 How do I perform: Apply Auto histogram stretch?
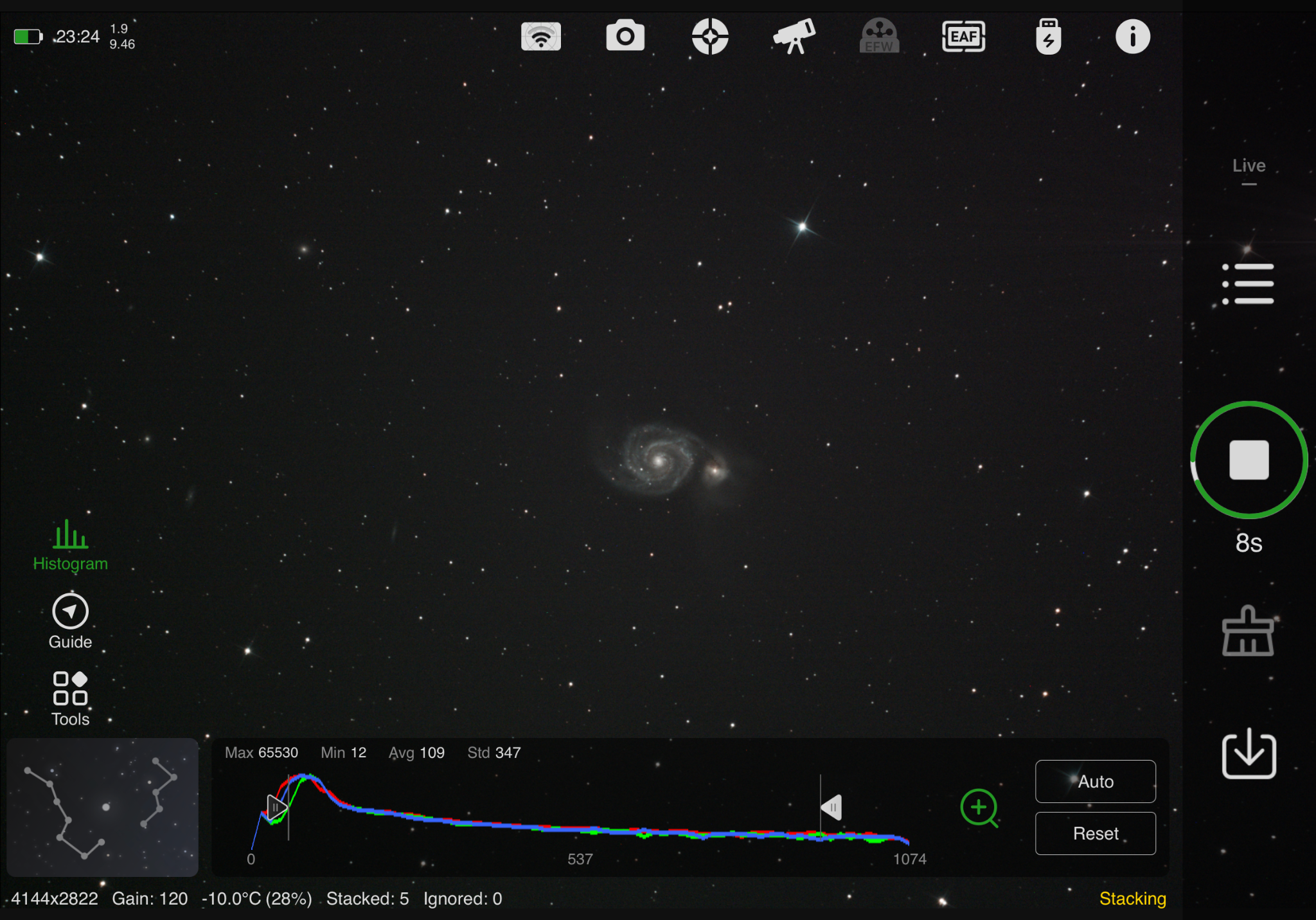[x=1096, y=781]
